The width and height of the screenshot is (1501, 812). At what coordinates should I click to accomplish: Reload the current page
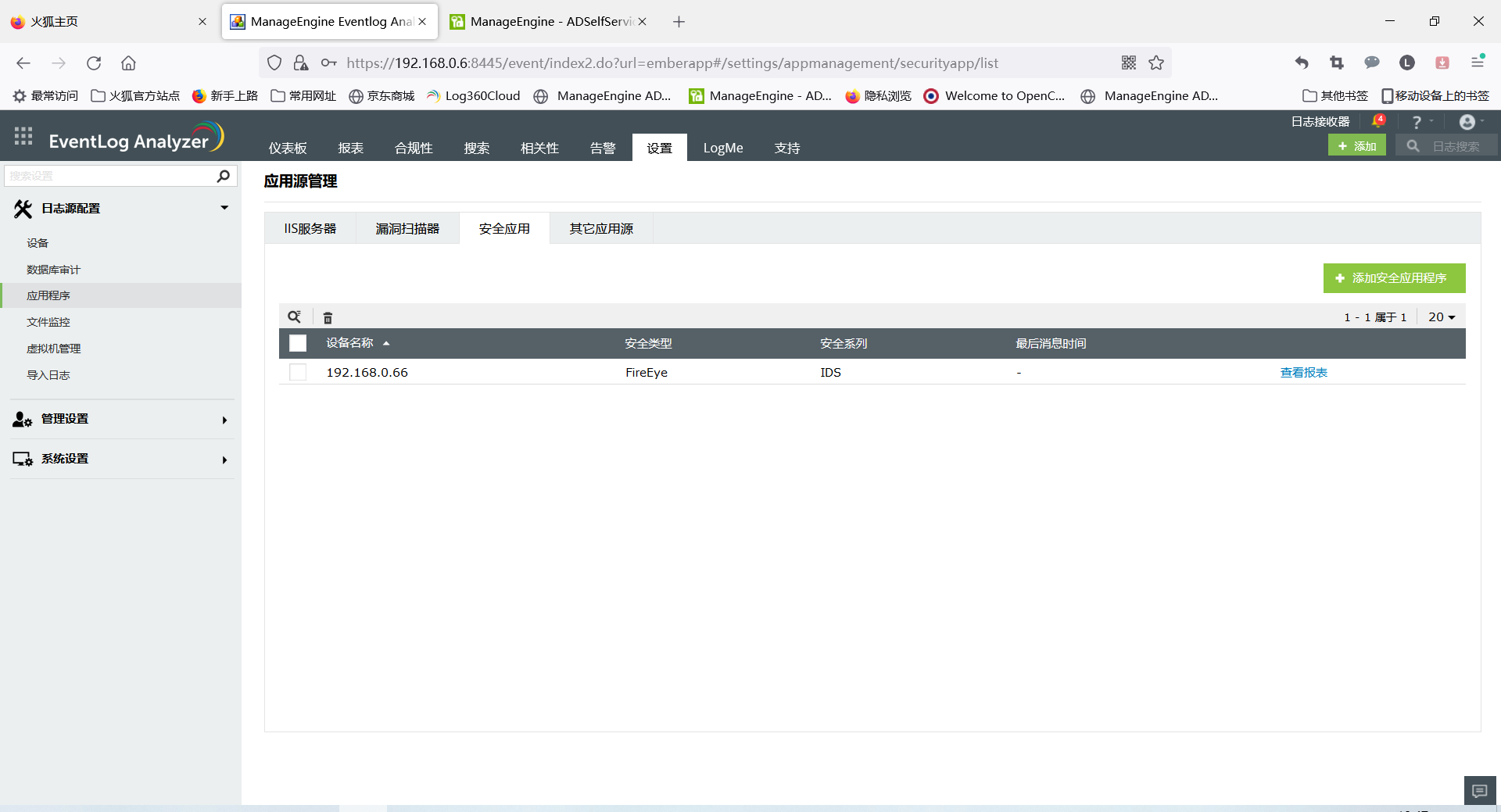[94, 63]
